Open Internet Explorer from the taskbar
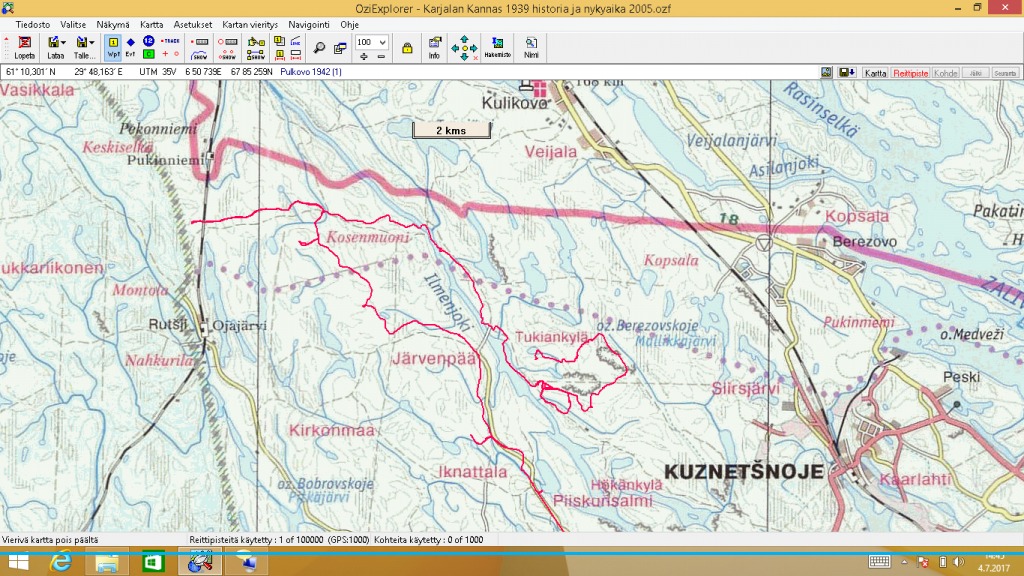Screen dimensions: 1024x576 tap(60, 562)
